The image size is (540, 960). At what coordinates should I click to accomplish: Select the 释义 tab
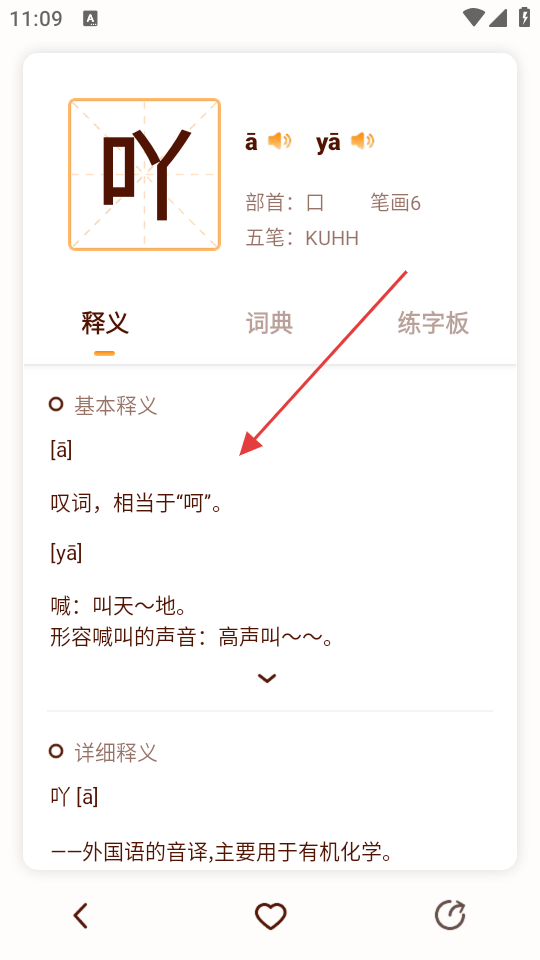[x=105, y=323]
